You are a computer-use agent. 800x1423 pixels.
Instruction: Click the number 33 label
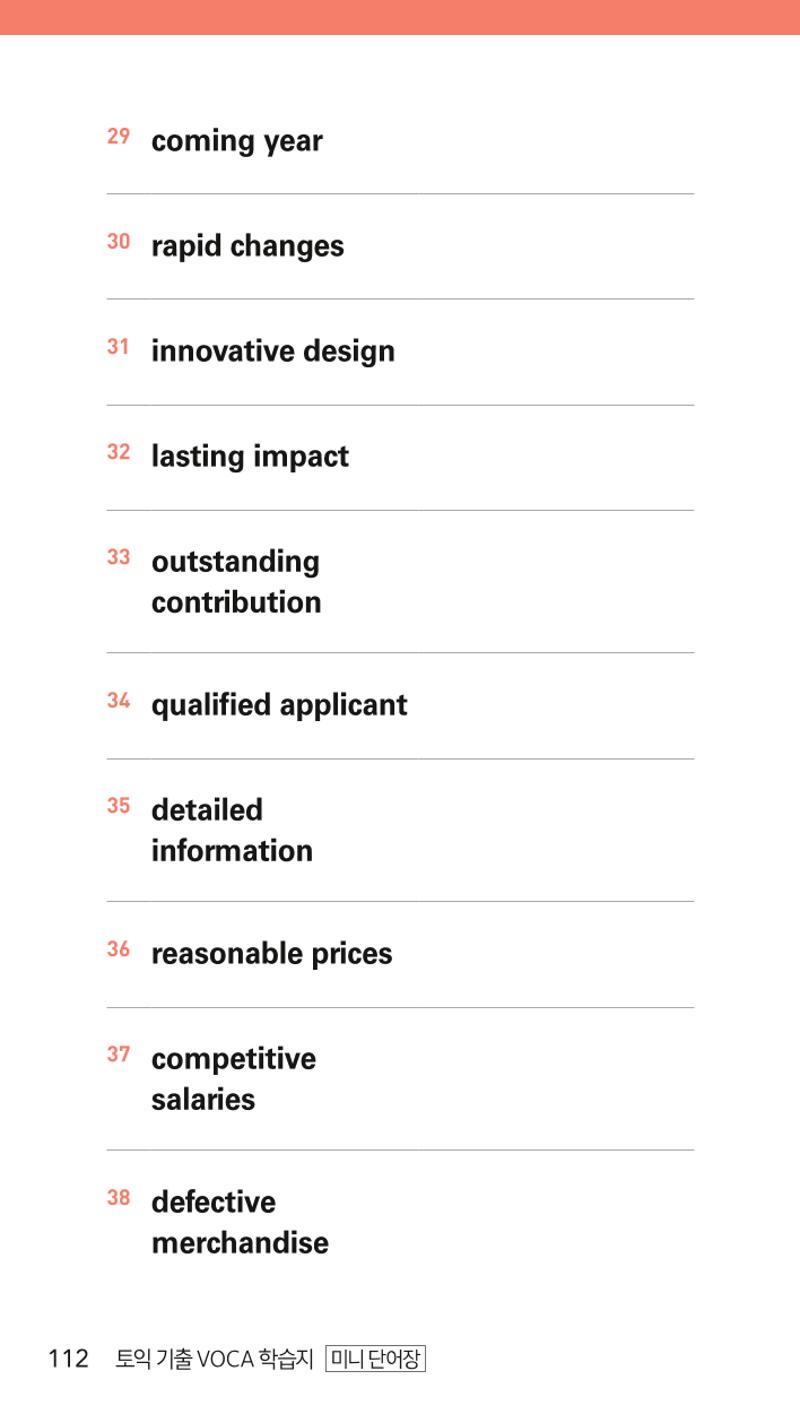(119, 557)
